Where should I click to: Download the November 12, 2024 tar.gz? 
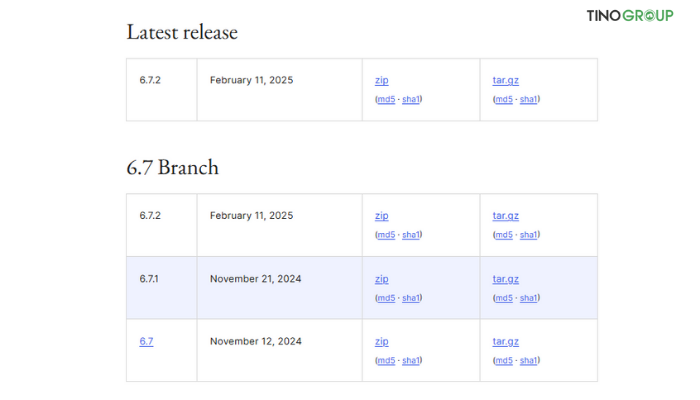coord(505,342)
